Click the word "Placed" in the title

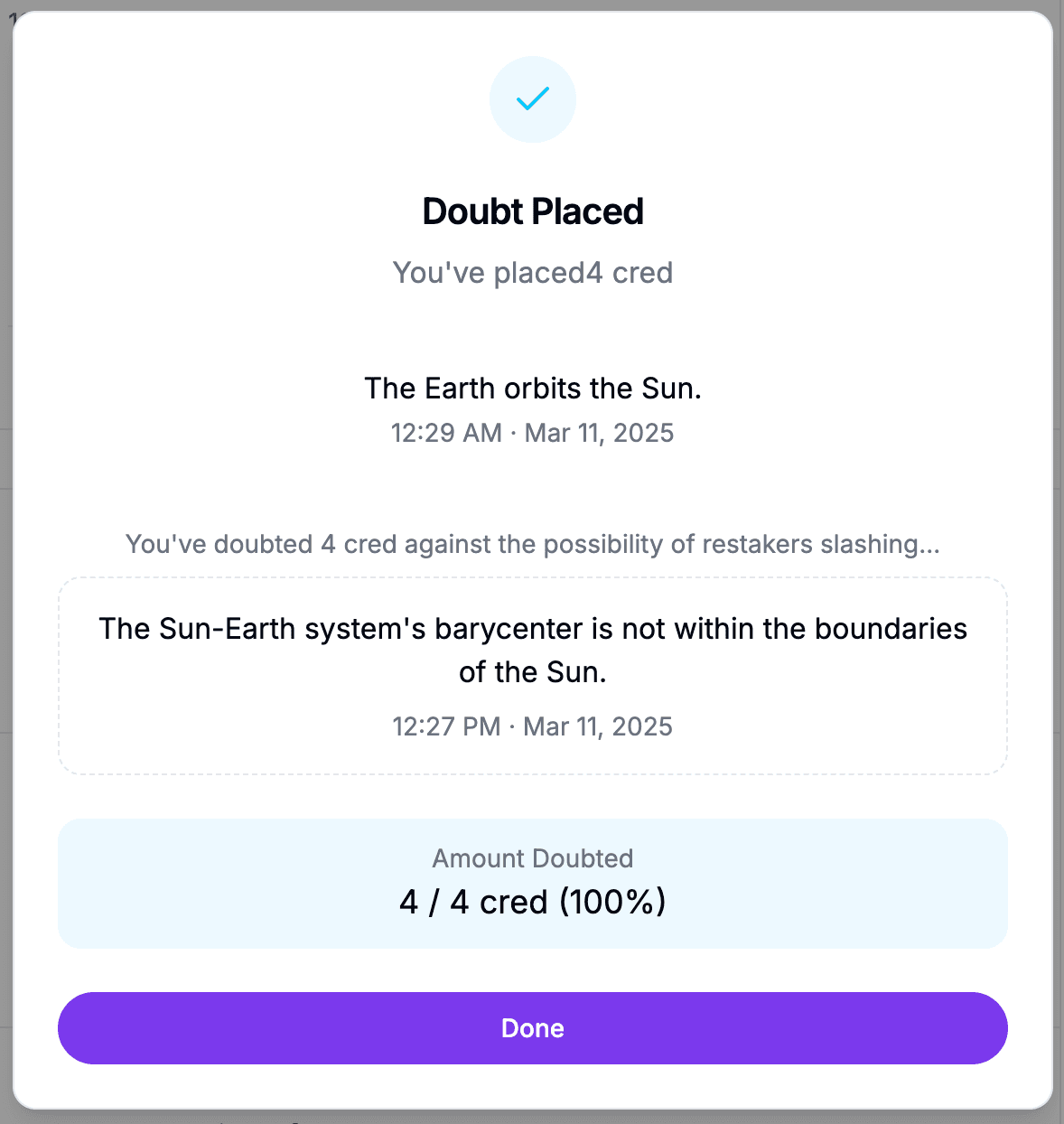(x=588, y=211)
